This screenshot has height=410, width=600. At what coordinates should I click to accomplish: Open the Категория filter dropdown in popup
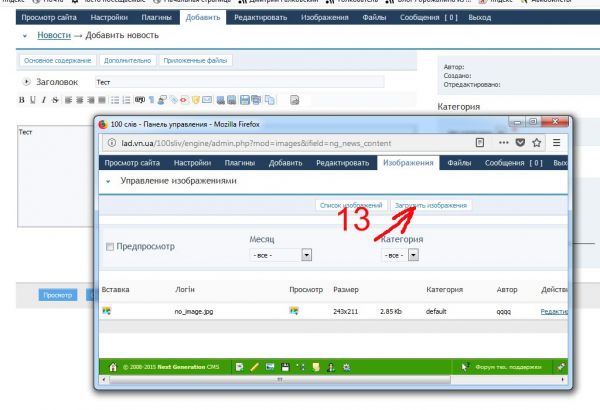point(400,255)
